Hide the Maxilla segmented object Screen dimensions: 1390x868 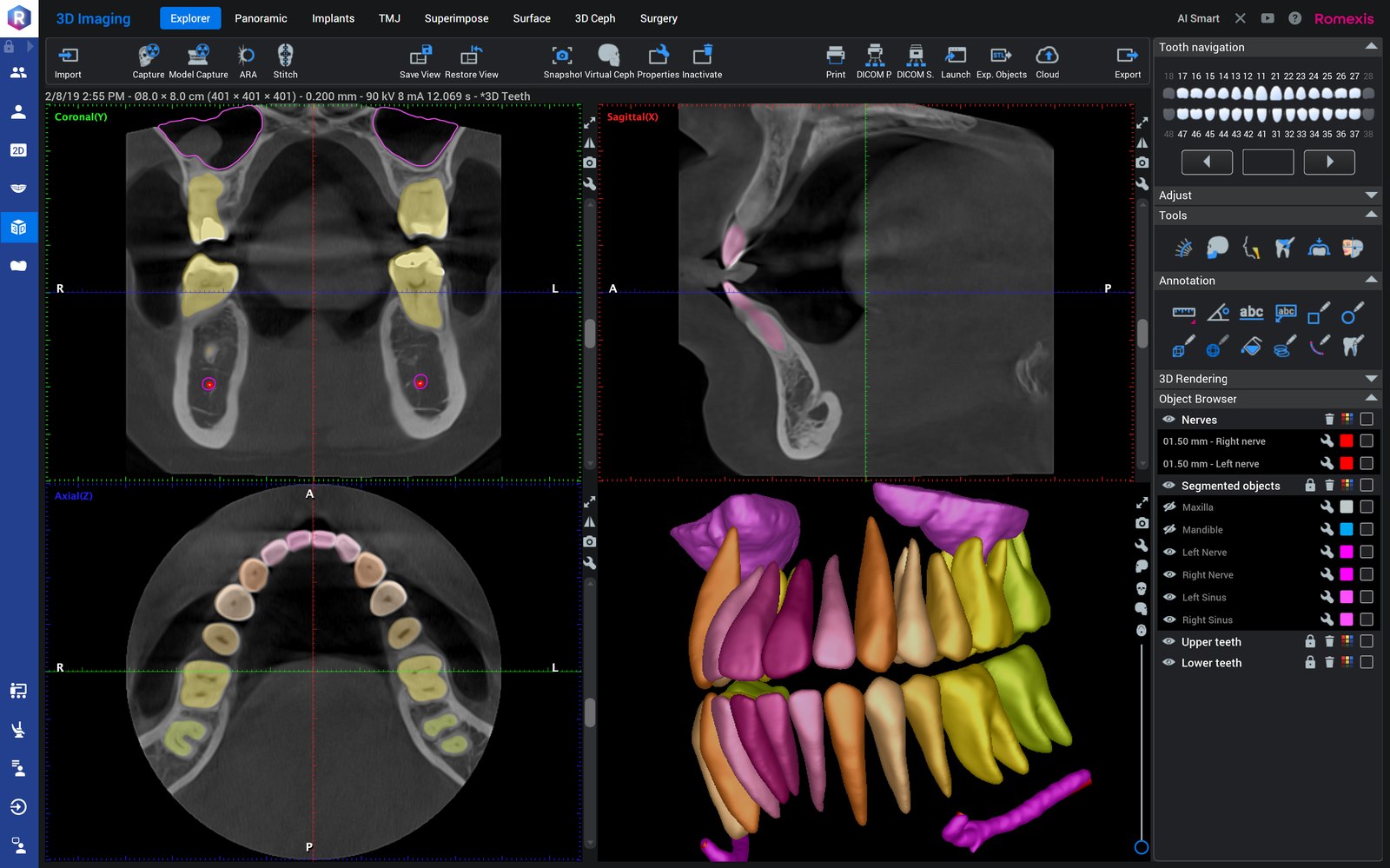(x=1169, y=507)
